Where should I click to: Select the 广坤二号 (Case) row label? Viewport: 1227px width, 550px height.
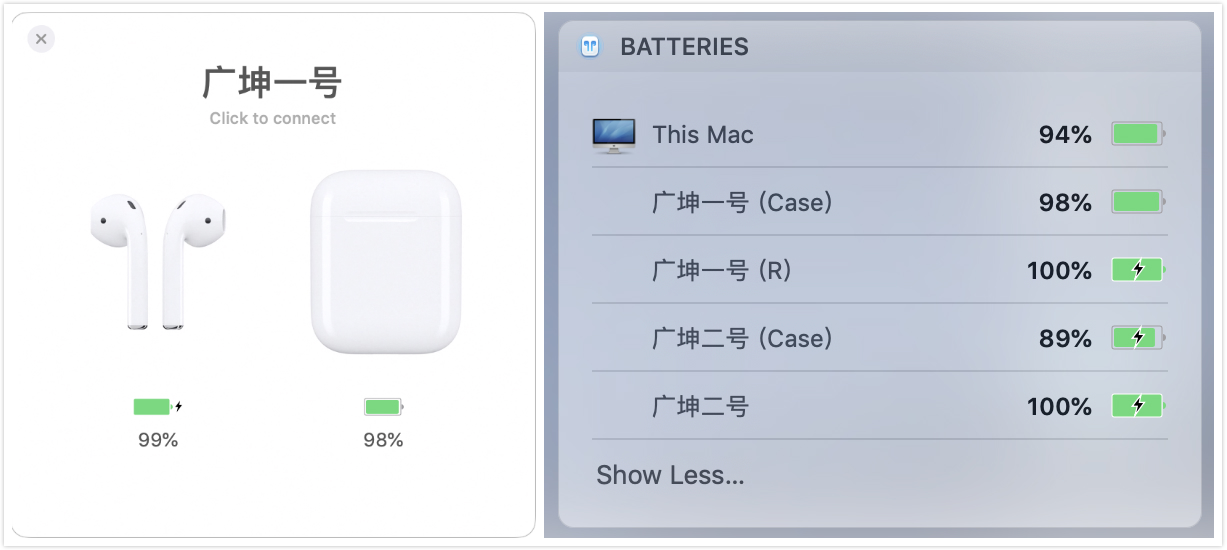tap(742, 338)
